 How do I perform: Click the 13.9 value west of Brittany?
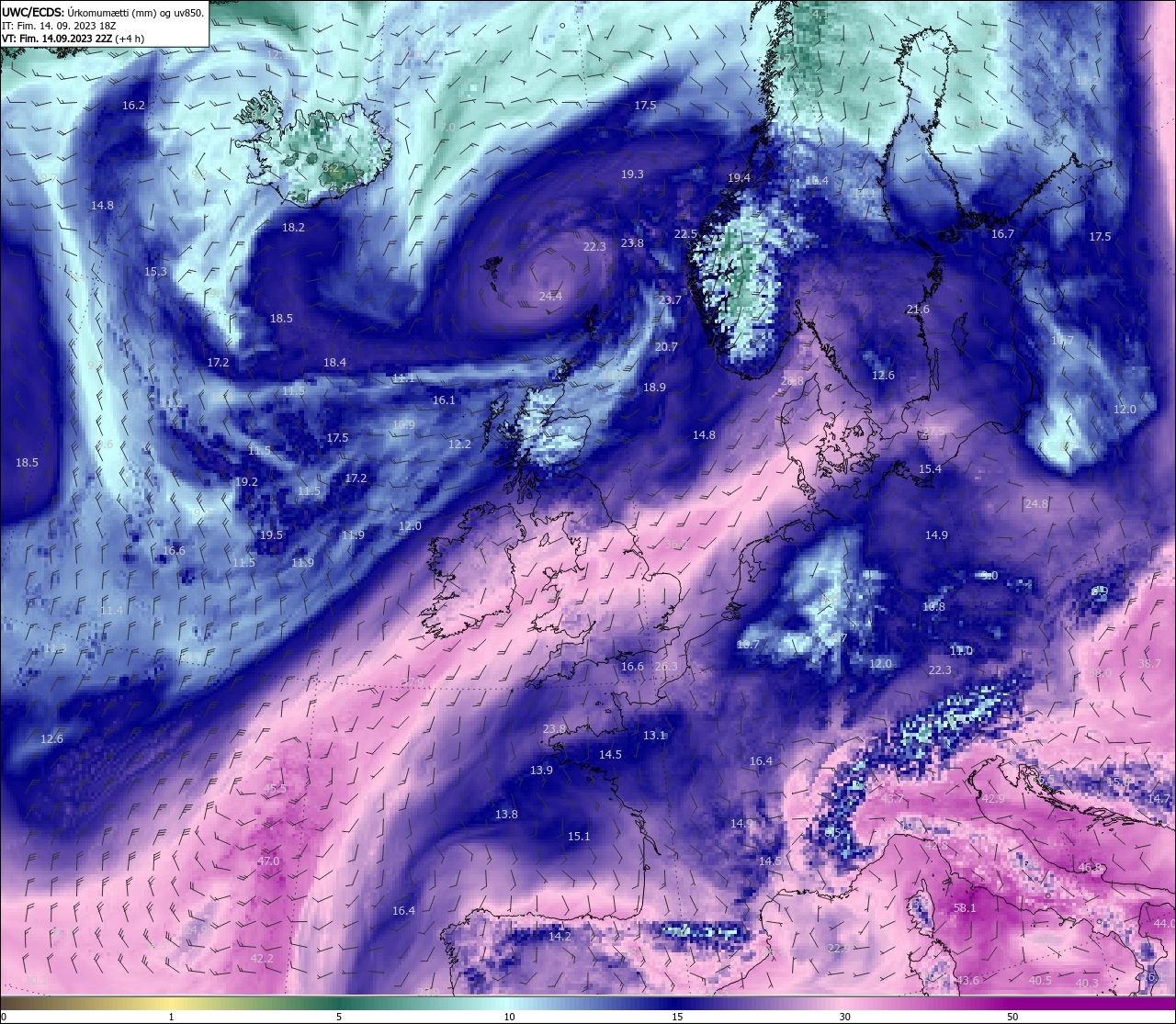[541, 770]
